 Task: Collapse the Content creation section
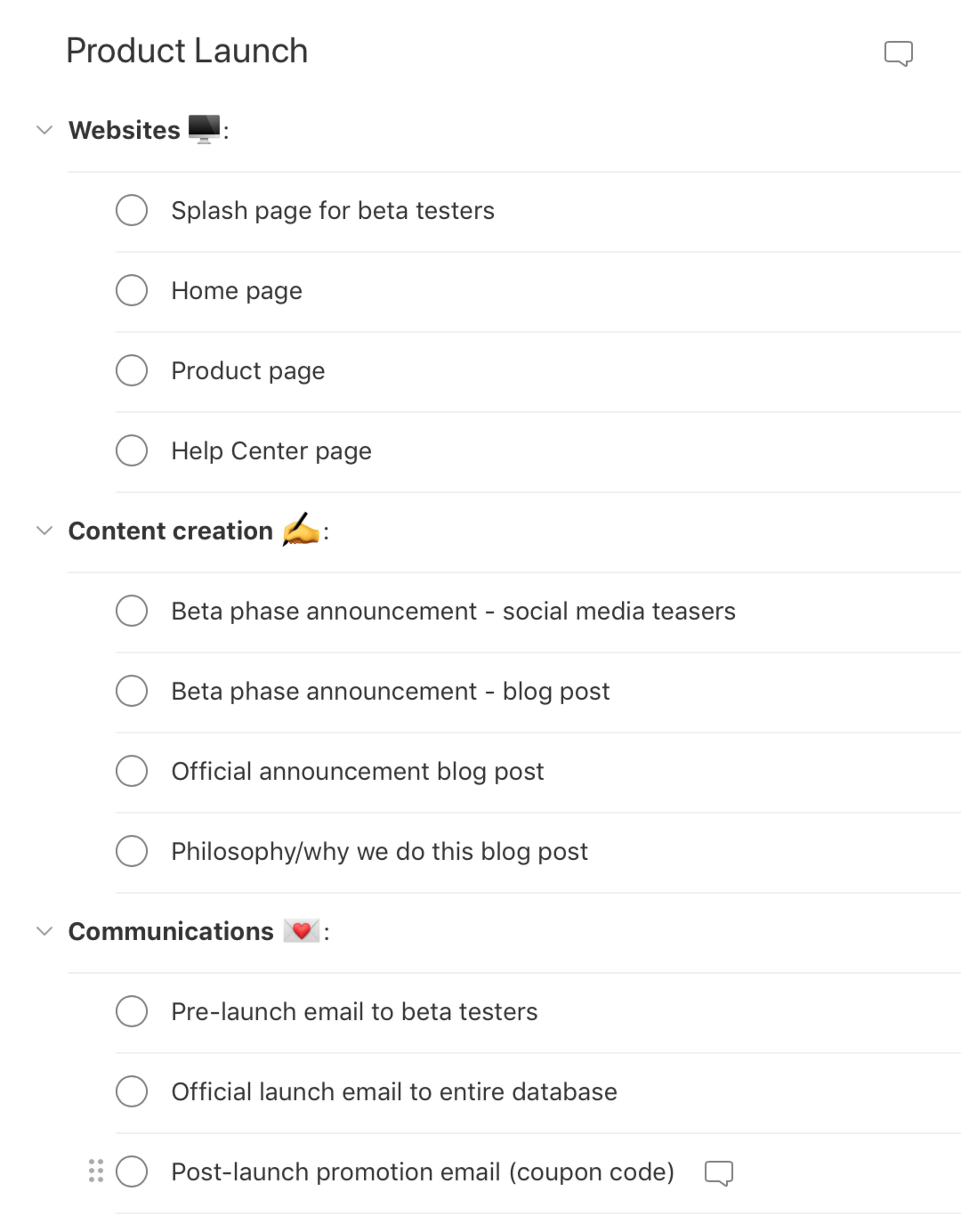pos(45,531)
